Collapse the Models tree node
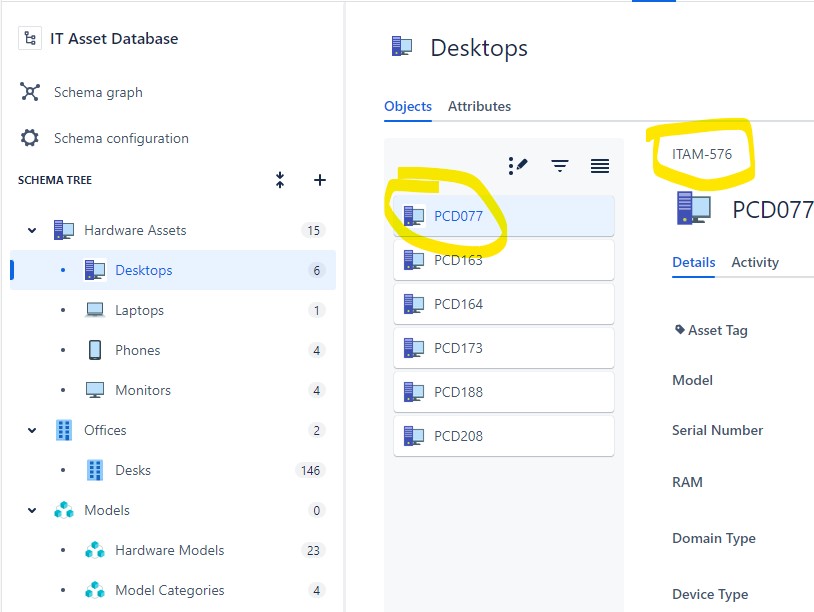The width and height of the screenshot is (814, 612). pos(32,510)
